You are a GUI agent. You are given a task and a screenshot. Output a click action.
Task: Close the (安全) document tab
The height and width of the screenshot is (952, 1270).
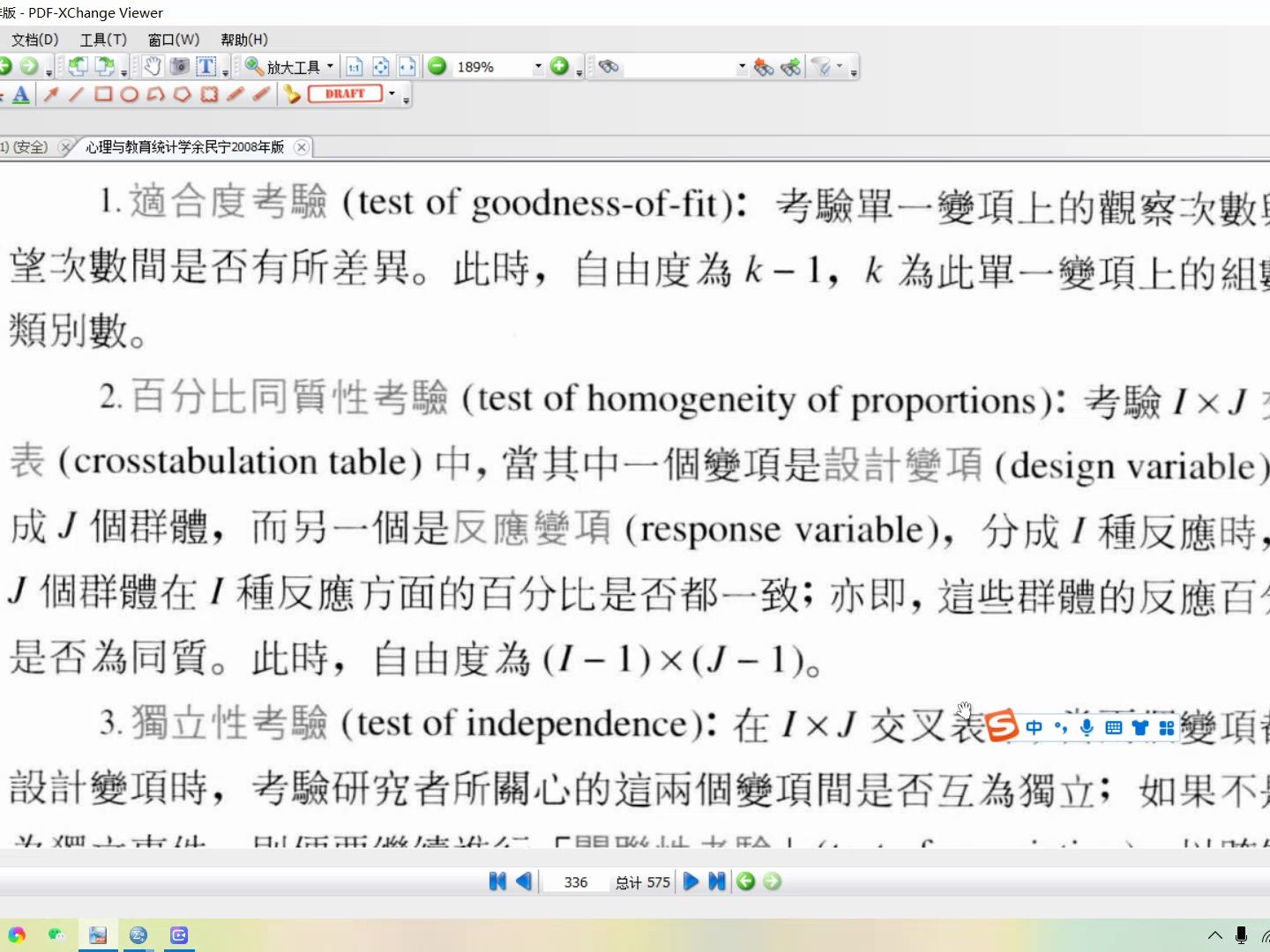click(64, 147)
